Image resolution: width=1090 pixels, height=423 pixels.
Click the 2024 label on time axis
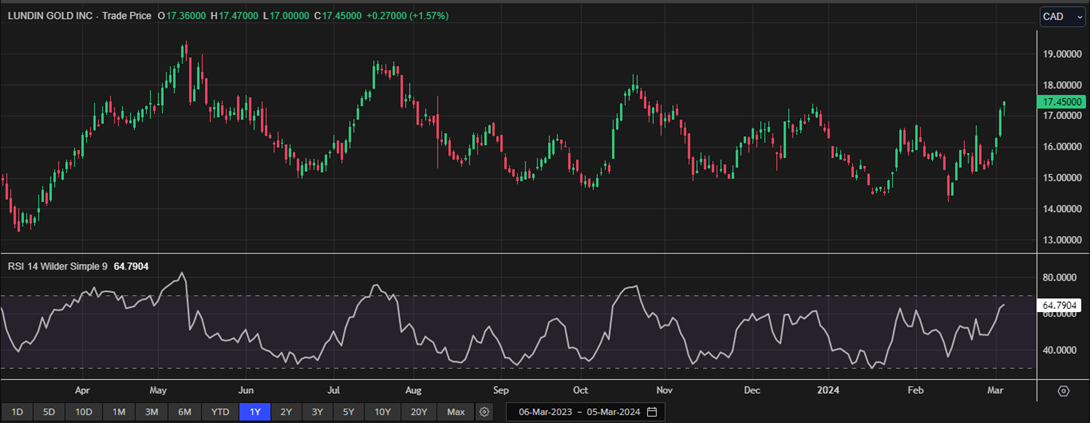pos(828,390)
